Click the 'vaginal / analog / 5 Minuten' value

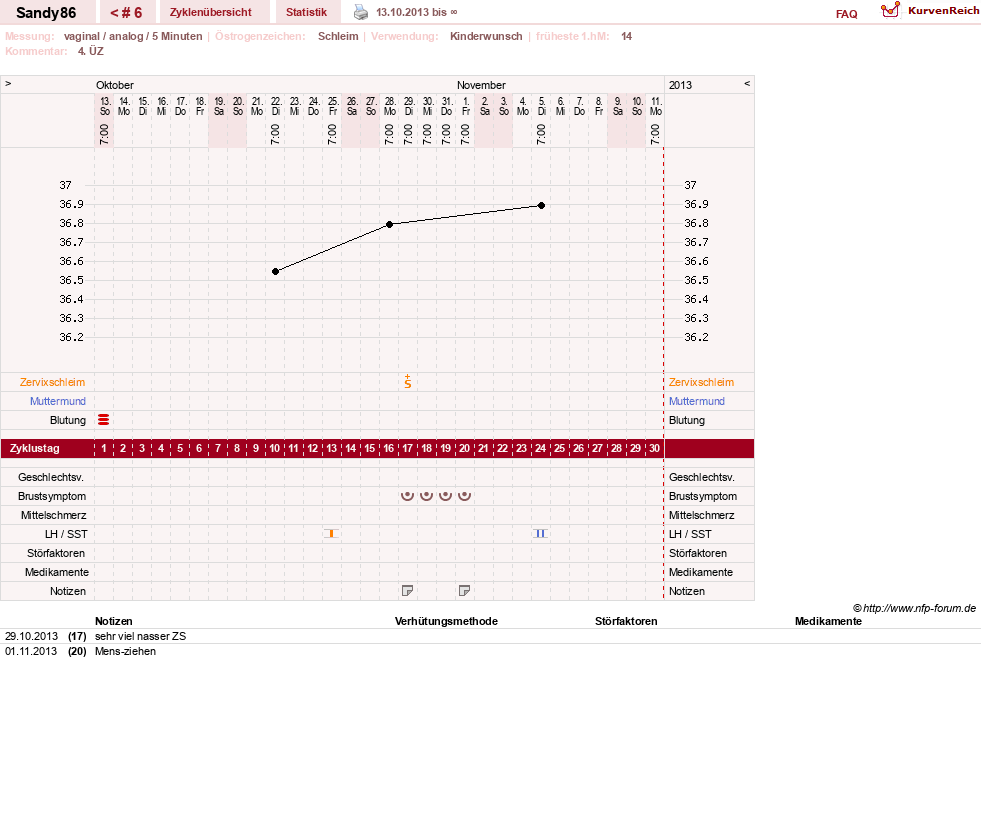pos(133,36)
